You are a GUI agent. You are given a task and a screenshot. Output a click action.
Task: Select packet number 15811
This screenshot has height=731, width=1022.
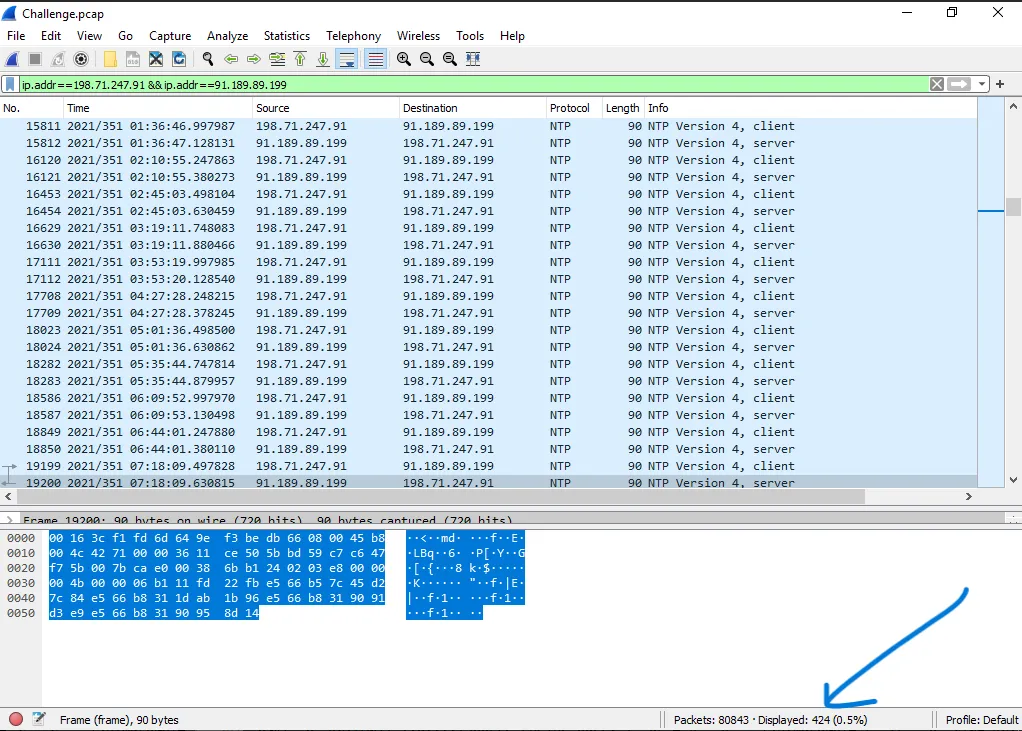coord(488,126)
